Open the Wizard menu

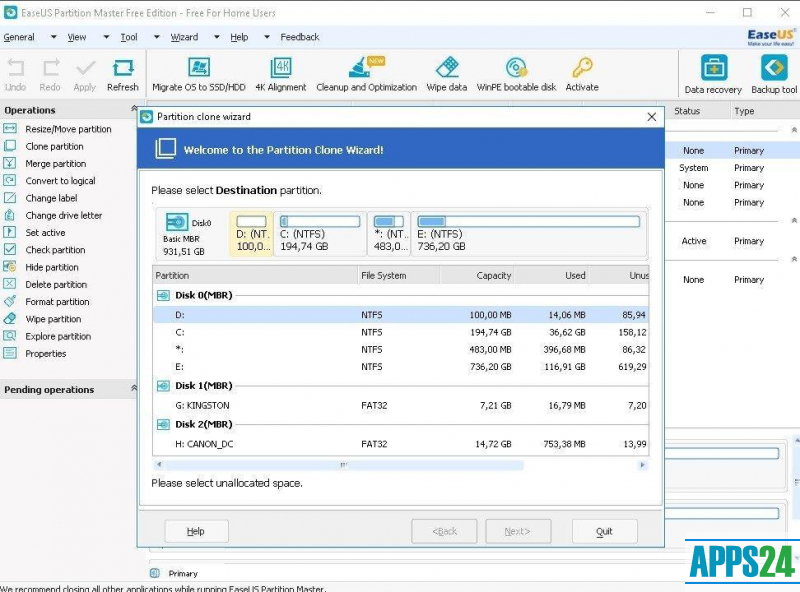(x=184, y=37)
